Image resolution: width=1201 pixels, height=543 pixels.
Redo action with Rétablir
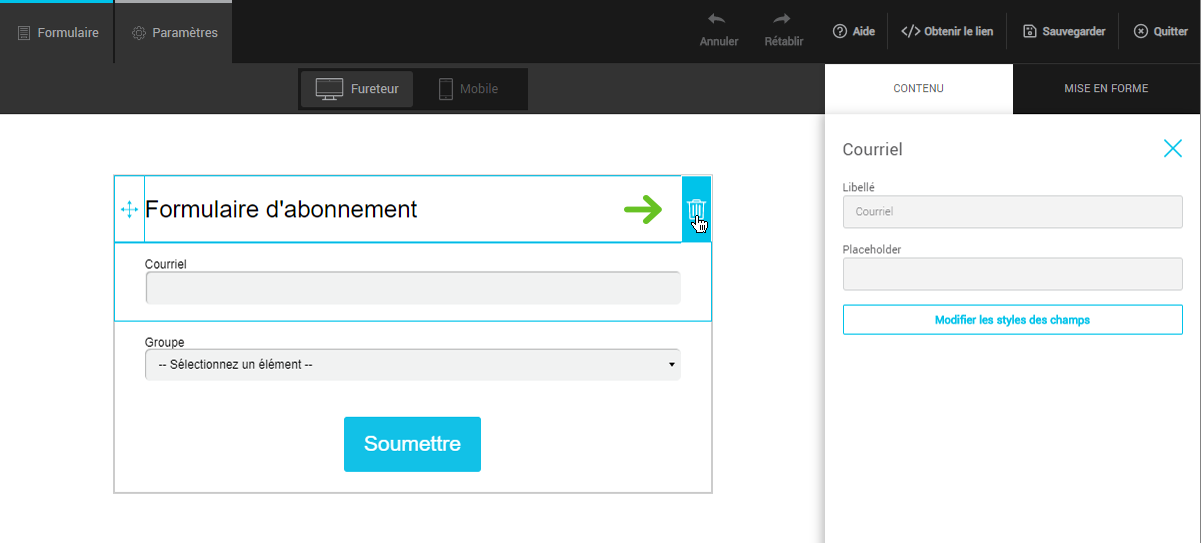point(783,30)
